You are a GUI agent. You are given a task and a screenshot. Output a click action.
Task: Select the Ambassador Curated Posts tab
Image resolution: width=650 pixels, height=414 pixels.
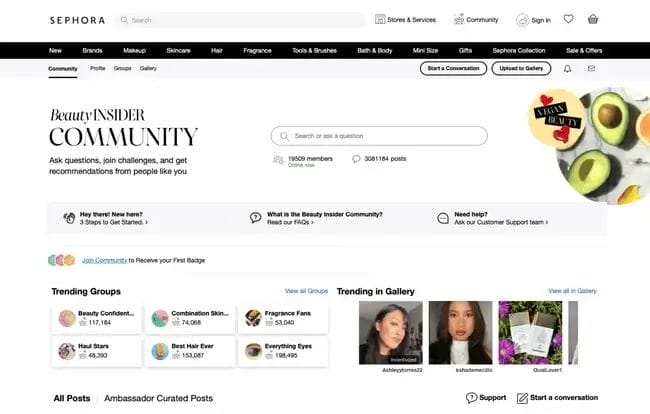158,398
